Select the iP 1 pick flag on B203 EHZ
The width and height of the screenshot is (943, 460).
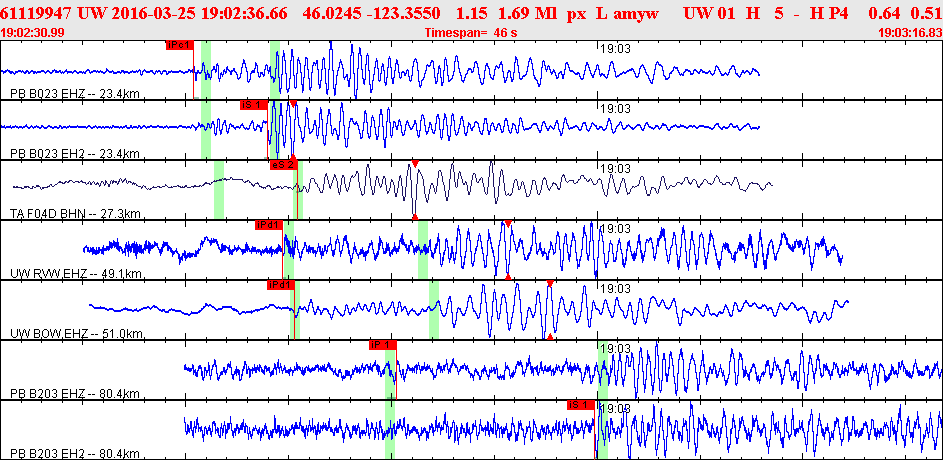pyautogui.click(x=382, y=345)
